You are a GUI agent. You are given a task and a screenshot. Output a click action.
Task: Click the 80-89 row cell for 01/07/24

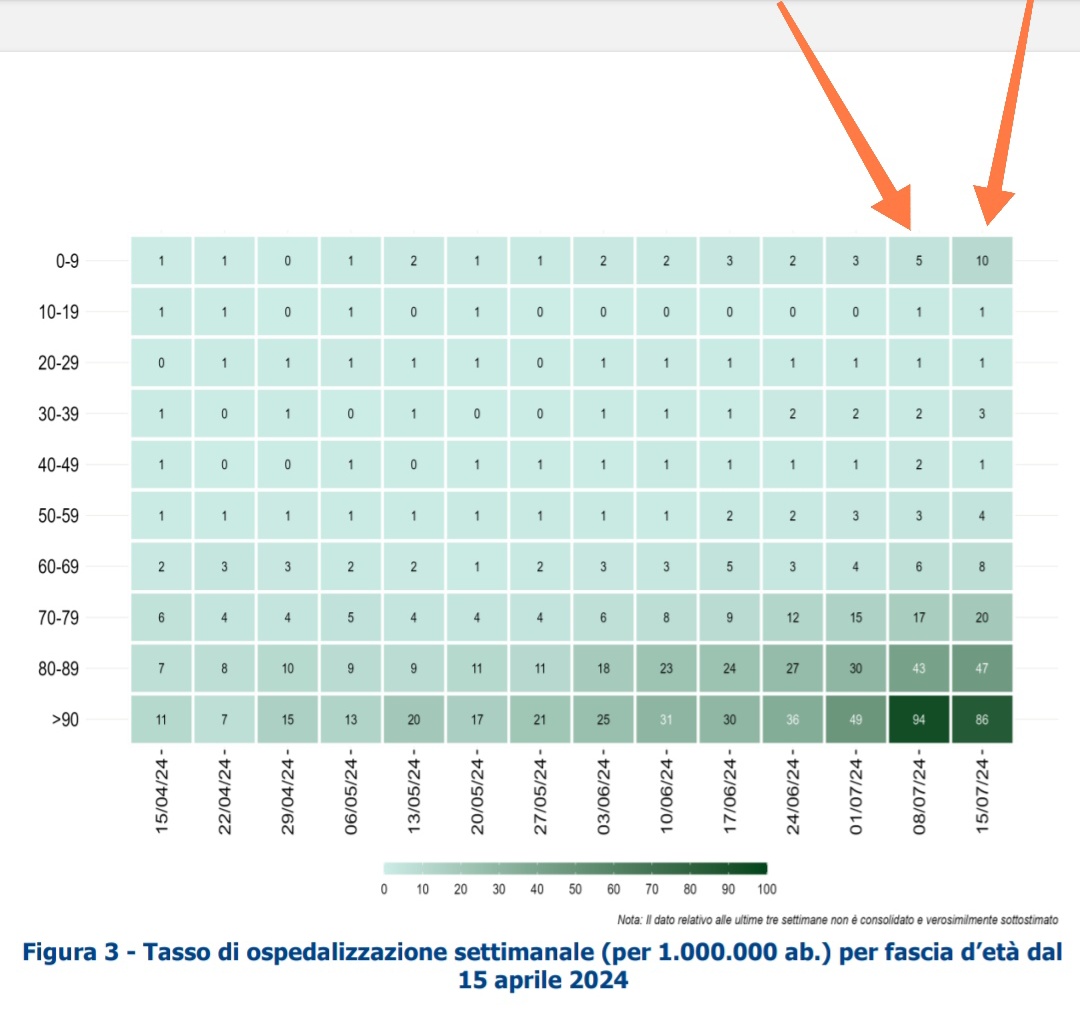855,669
